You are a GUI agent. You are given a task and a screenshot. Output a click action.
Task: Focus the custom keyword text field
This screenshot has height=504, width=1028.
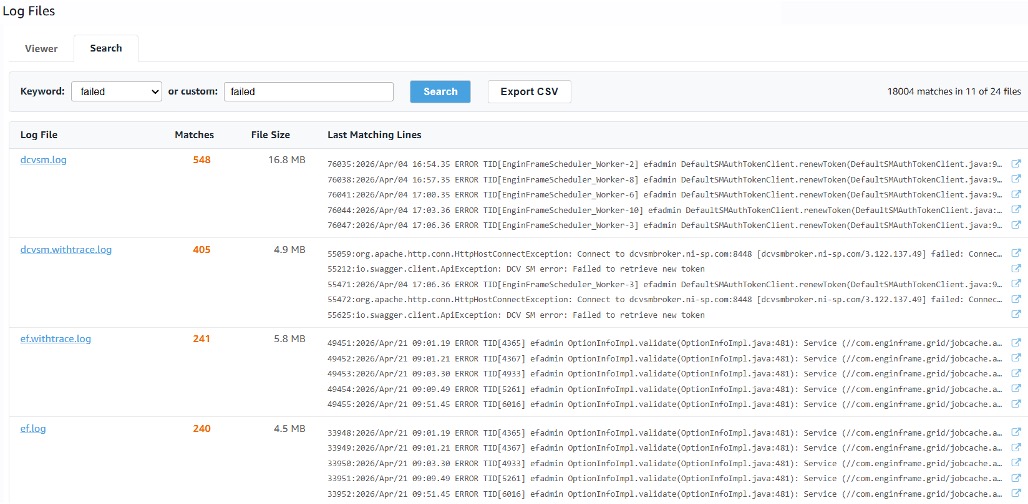[308, 92]
